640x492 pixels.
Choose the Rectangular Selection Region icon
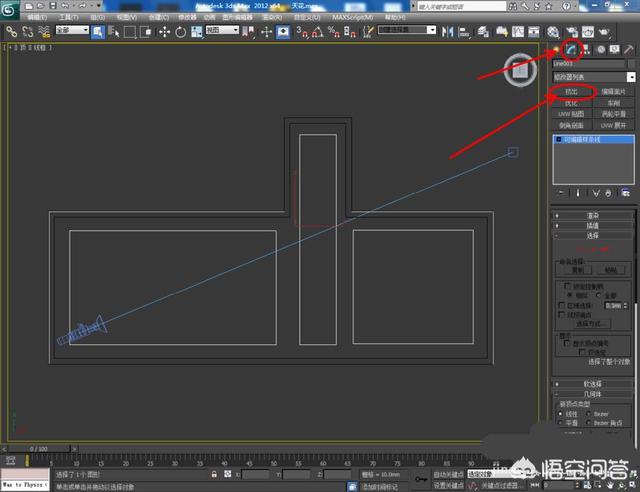[130, 31]
